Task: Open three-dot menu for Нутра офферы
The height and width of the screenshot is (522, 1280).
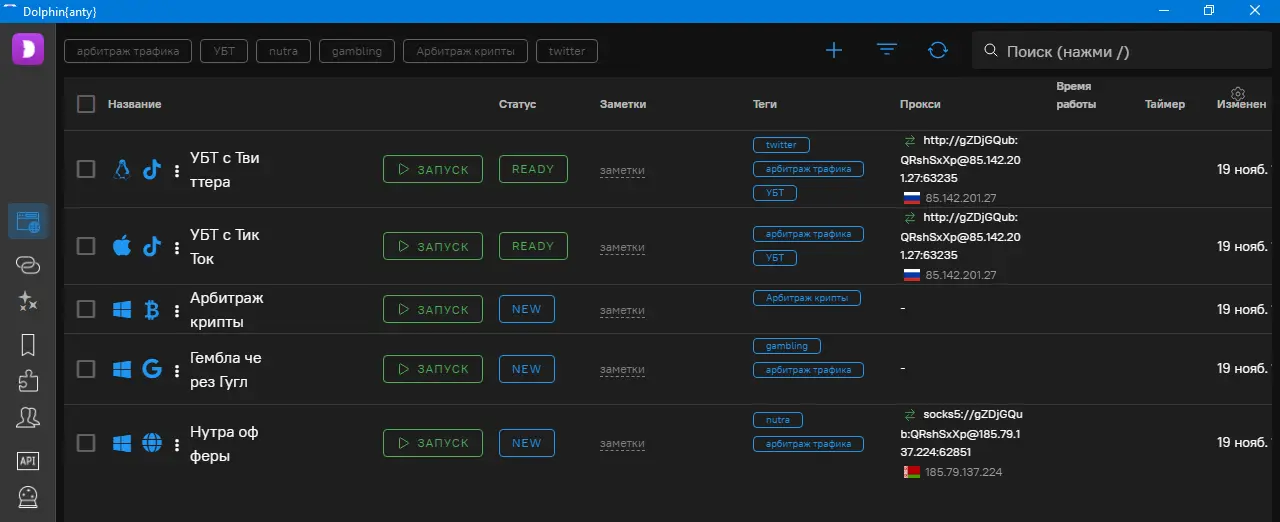Action: tap(177, 444)
